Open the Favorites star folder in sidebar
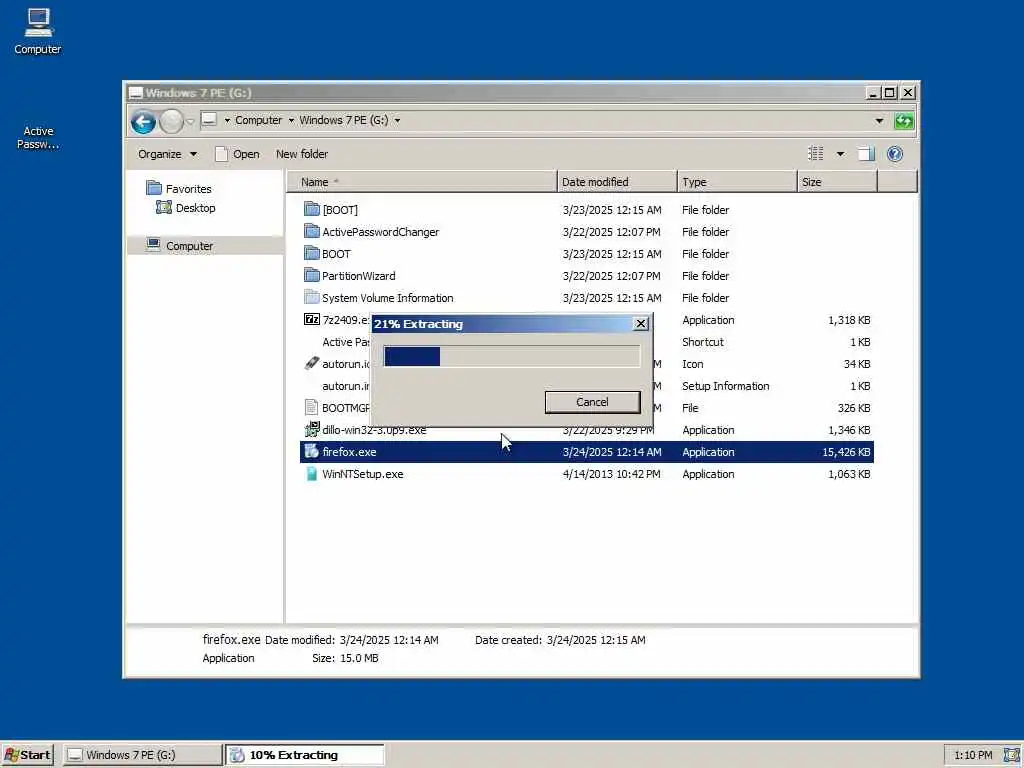 point(154,188)
